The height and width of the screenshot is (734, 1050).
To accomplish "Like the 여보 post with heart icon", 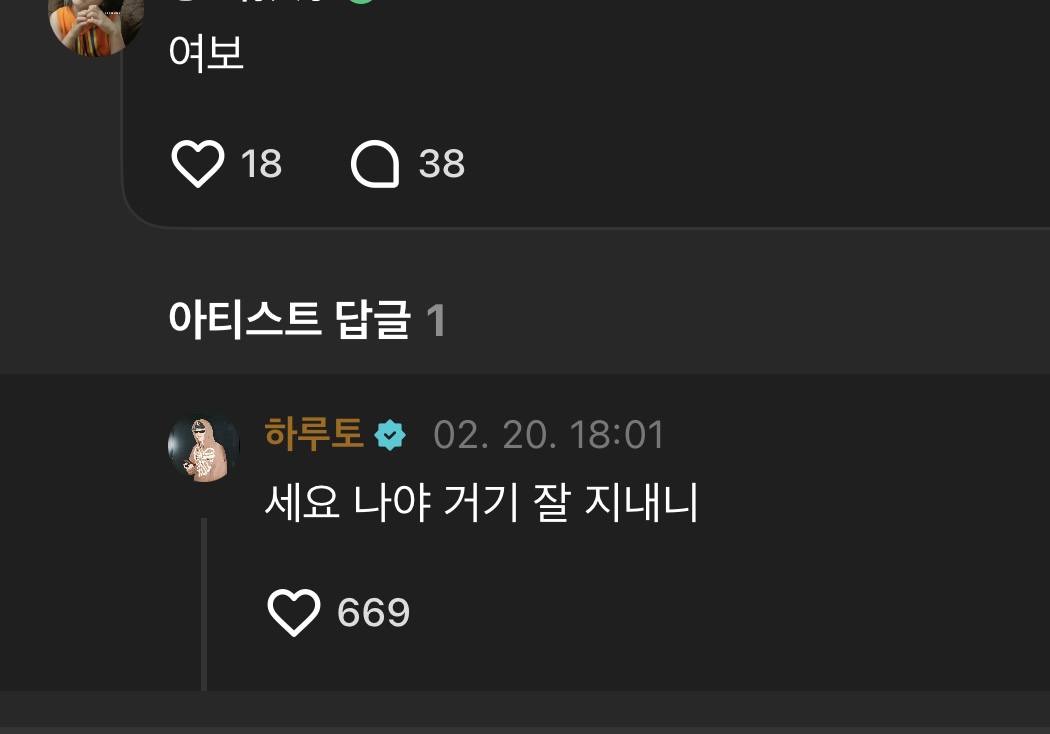I will pos(198,163).
